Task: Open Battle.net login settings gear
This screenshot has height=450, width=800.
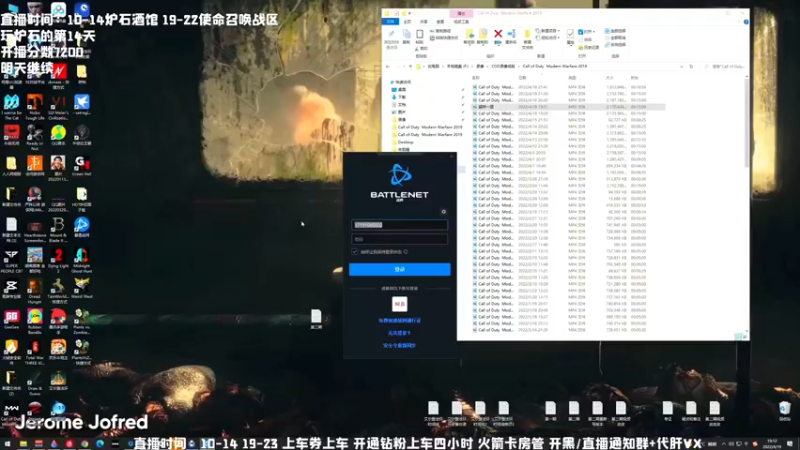Action: pos(443,211)
